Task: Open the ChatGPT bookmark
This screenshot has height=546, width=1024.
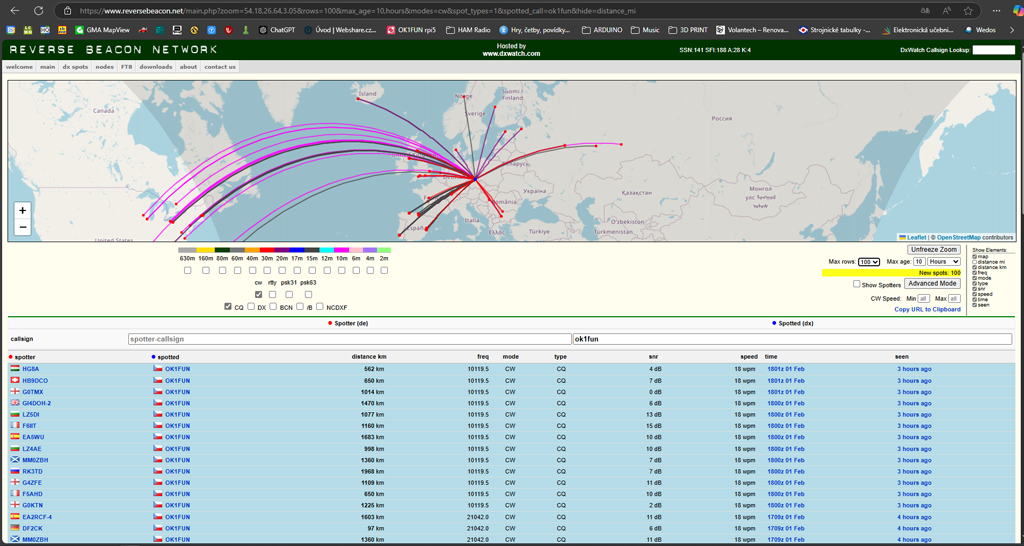Action: [x=279, y=29]
